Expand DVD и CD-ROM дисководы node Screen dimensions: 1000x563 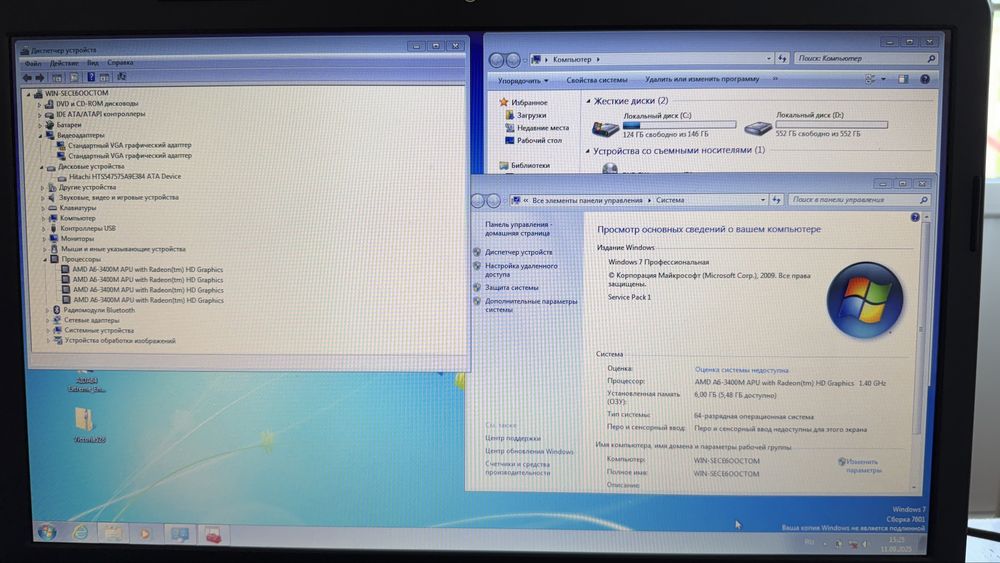(x=40, y=103)
